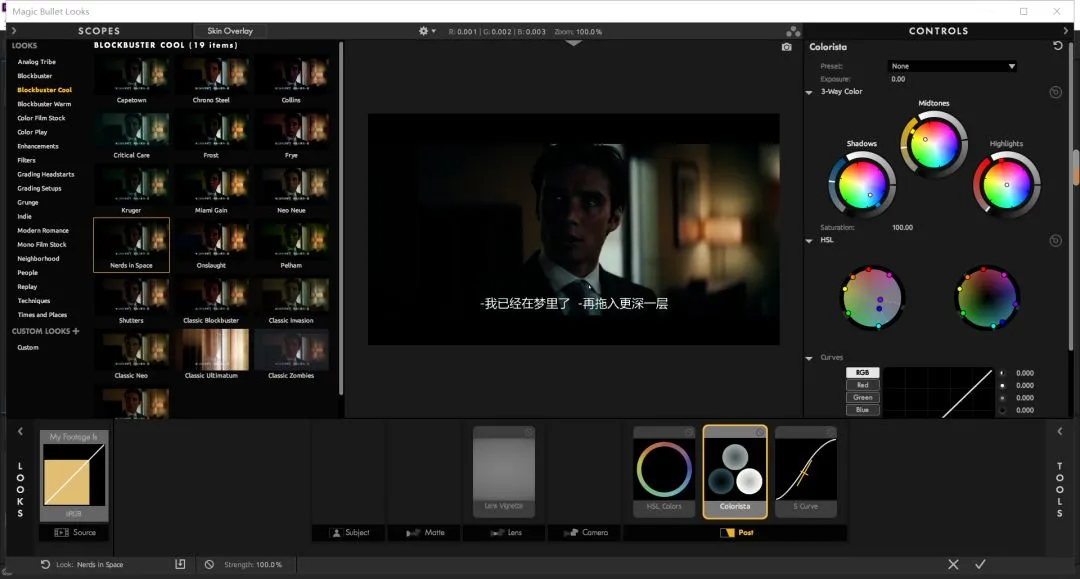This screenshot has width=1080, height=579.
Task: Reset the Colorista tool with the circular arrow
Action: (x=1057, y=46)
